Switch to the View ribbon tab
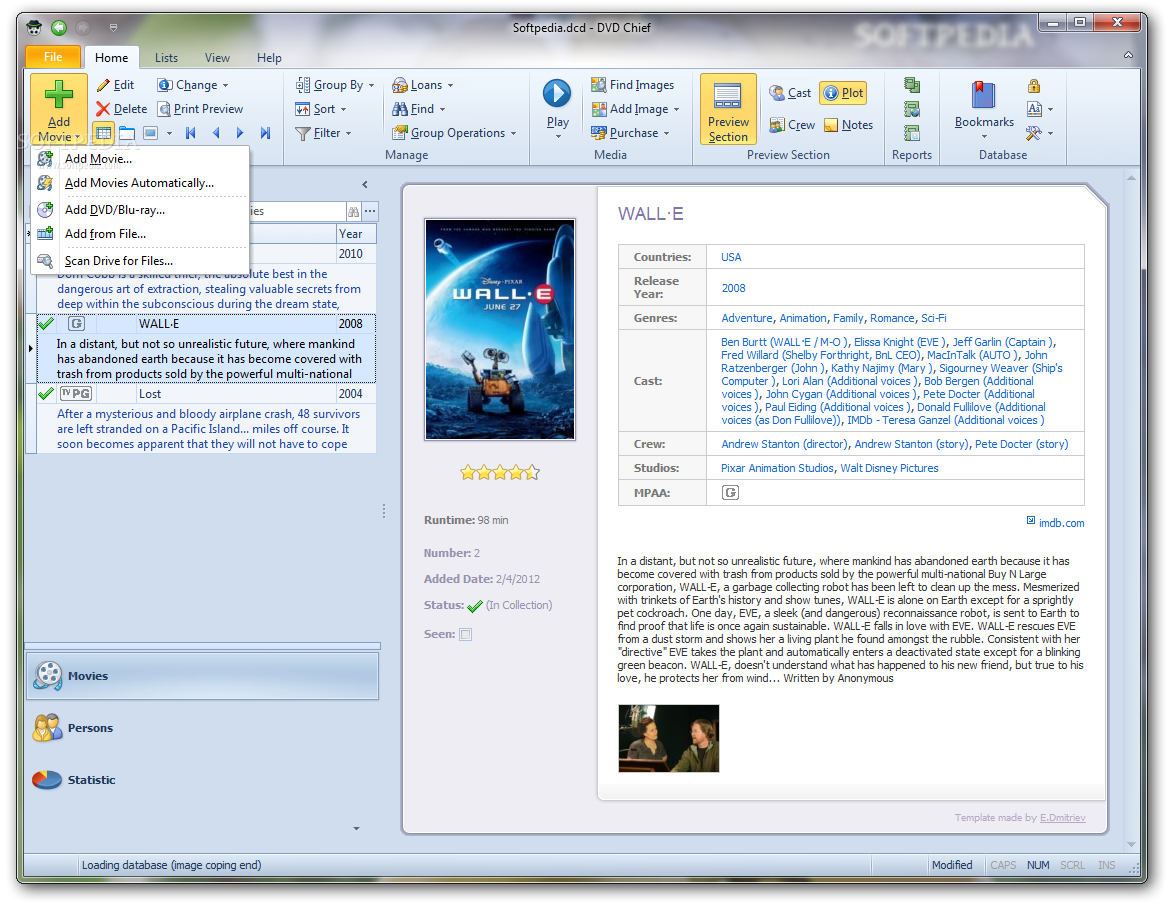The height and width of the screenshot is (904, 1168). click(x=218, y=58)
